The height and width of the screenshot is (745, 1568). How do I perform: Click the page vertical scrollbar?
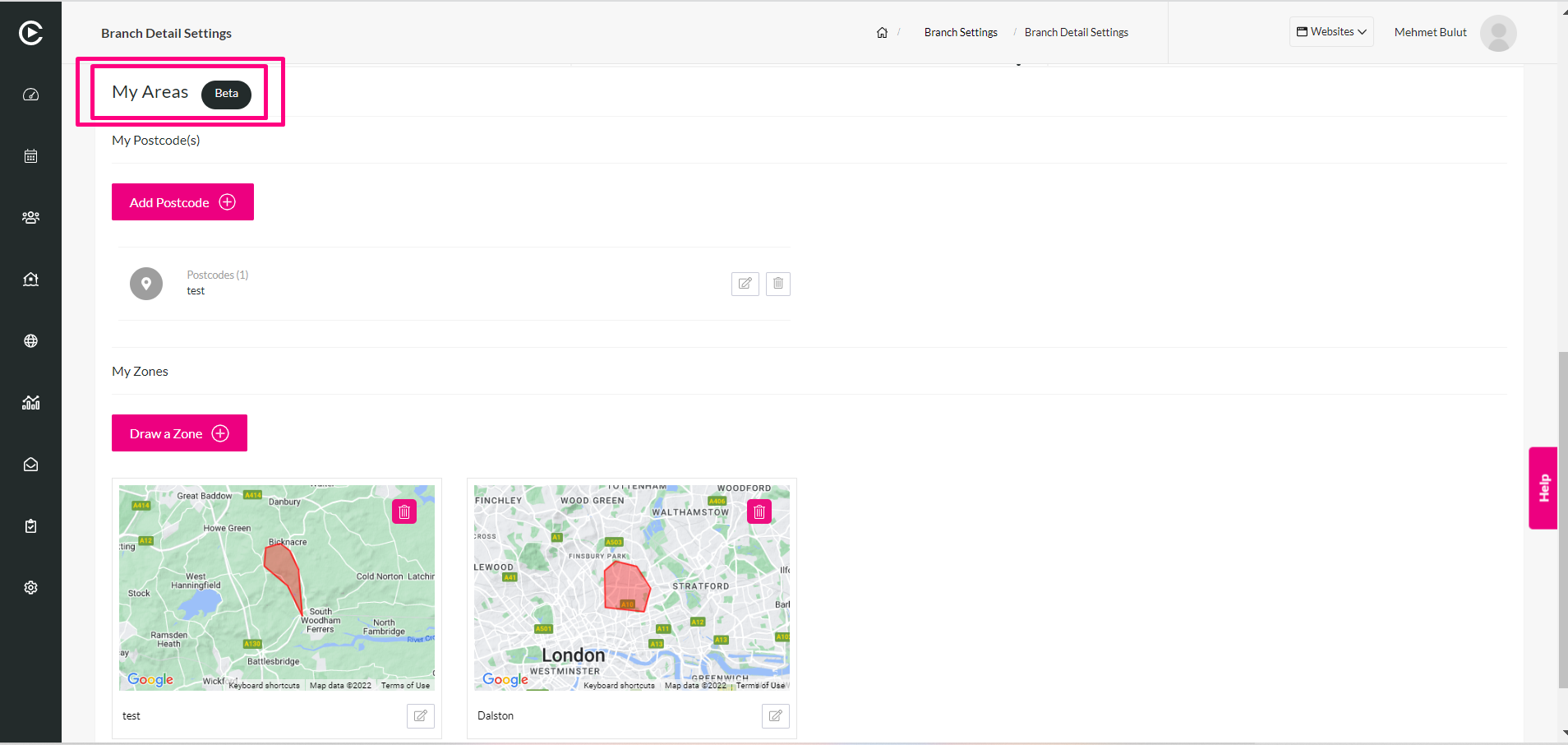click(x=1563, y=520)
